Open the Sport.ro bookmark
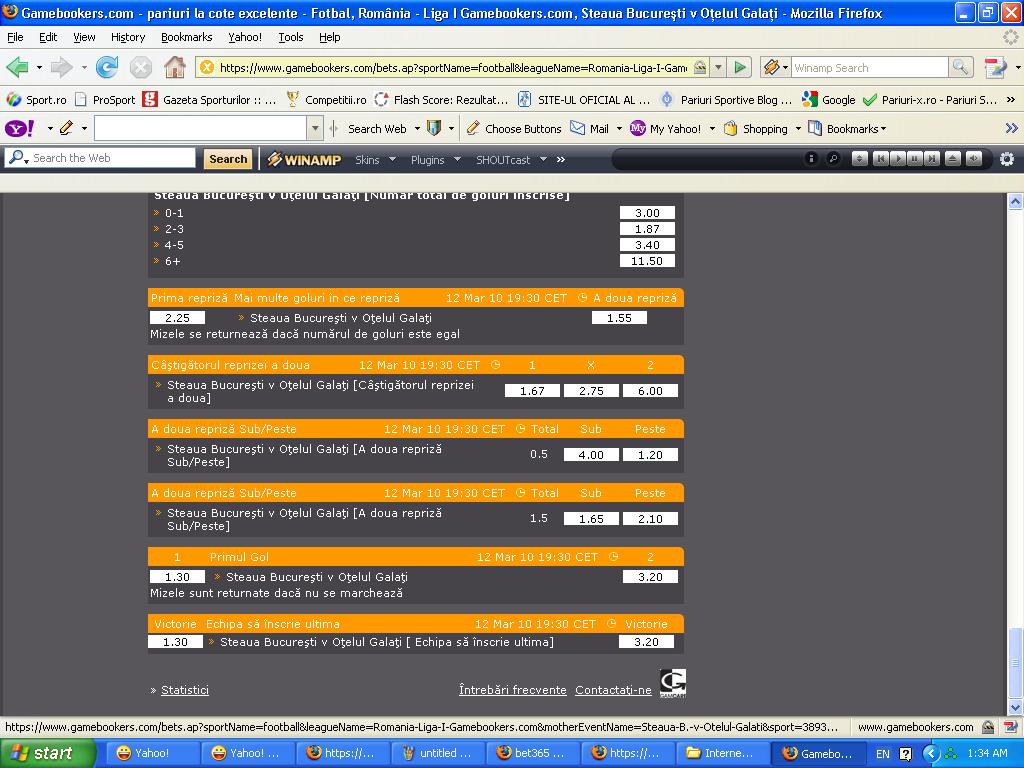 (x=37, y=100)
